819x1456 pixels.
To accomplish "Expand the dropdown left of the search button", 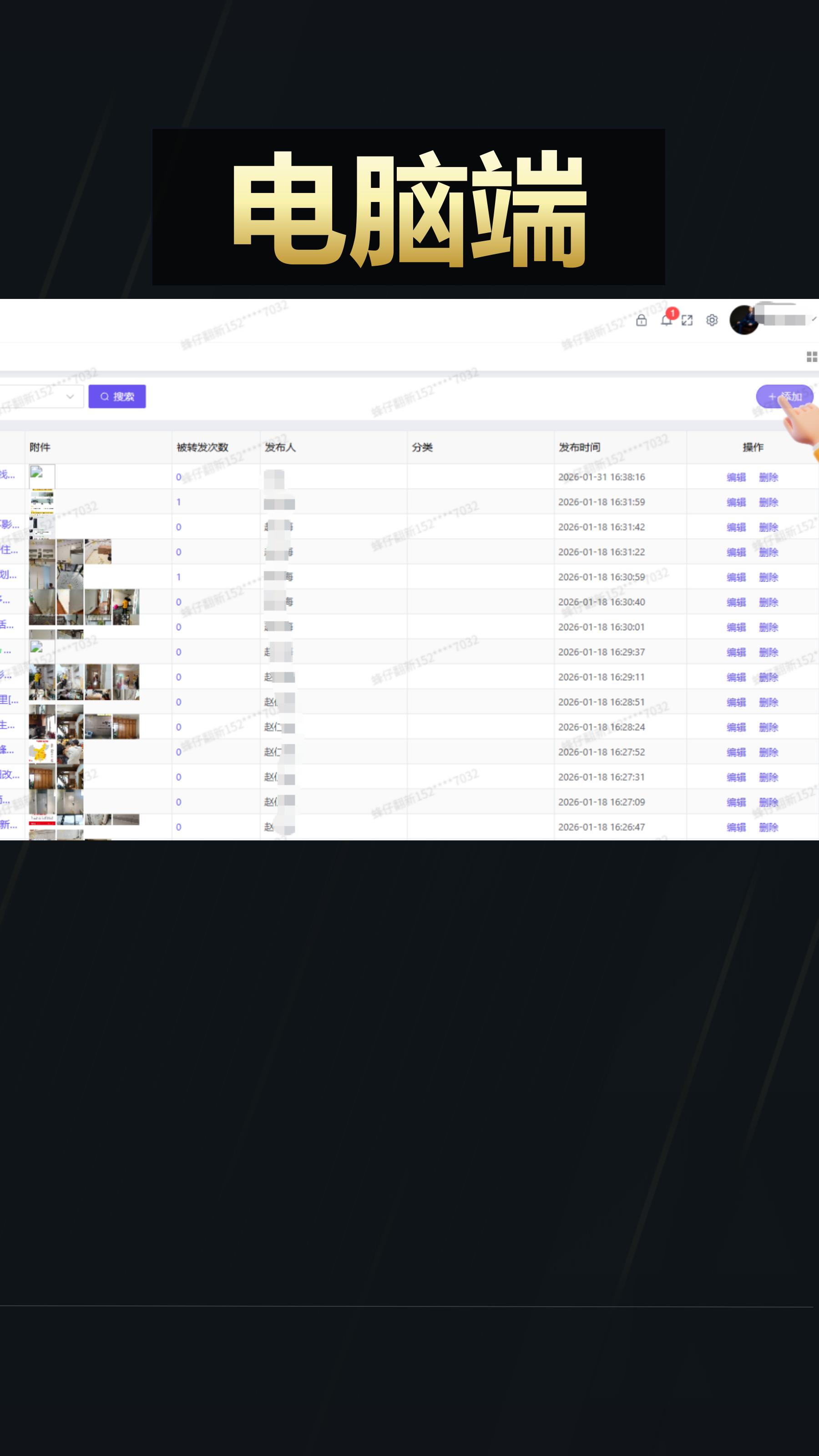I will click(x=70, y=397).
